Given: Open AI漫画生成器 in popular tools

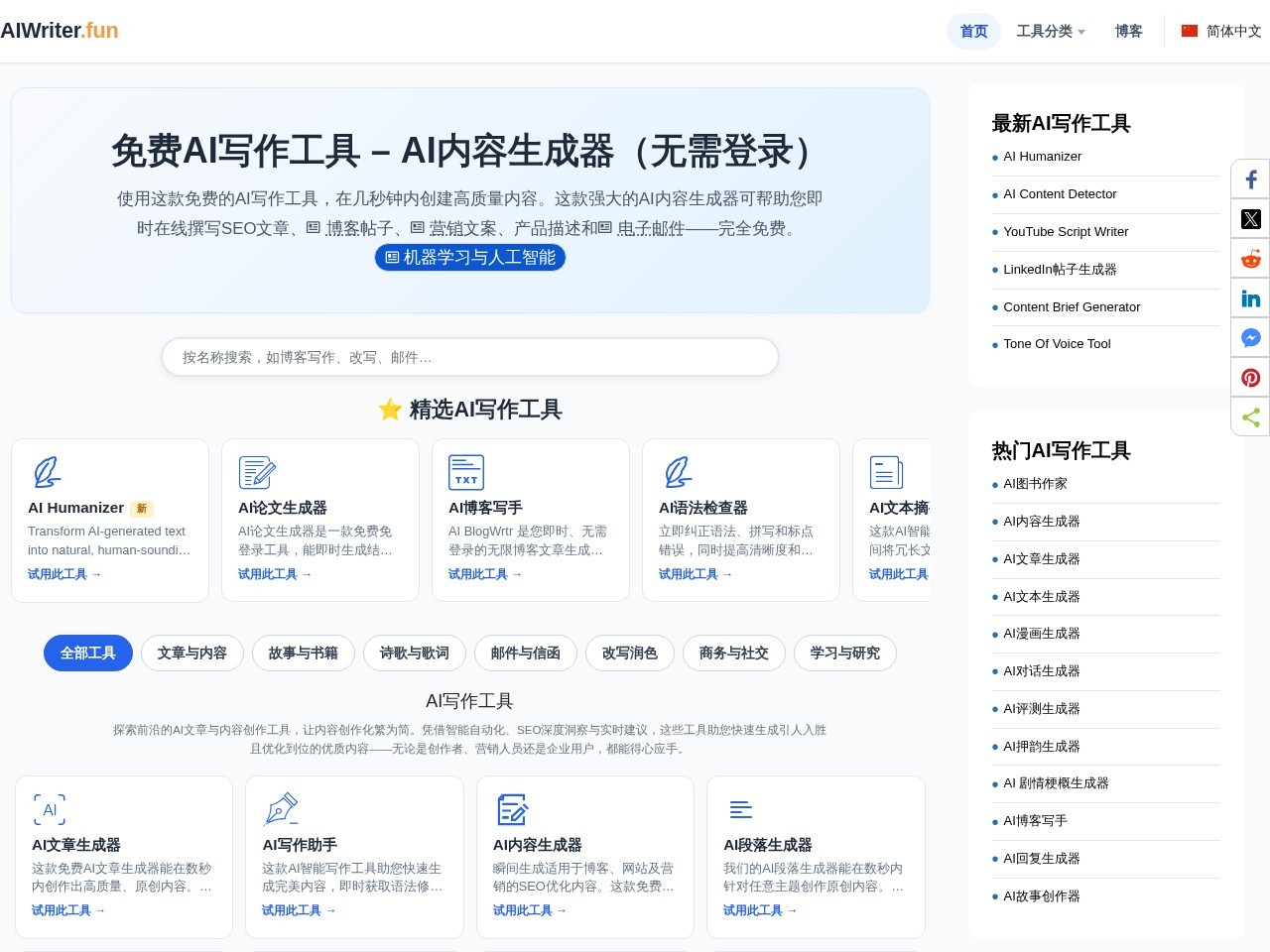Looking at the screenshot, I should [x=1041, y=634].
